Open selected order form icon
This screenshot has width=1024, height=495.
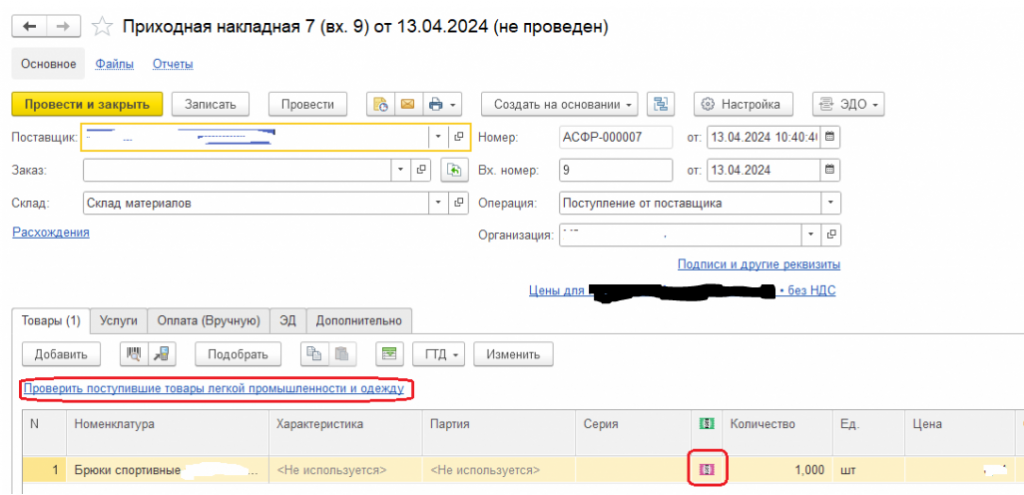click(421, 170)
